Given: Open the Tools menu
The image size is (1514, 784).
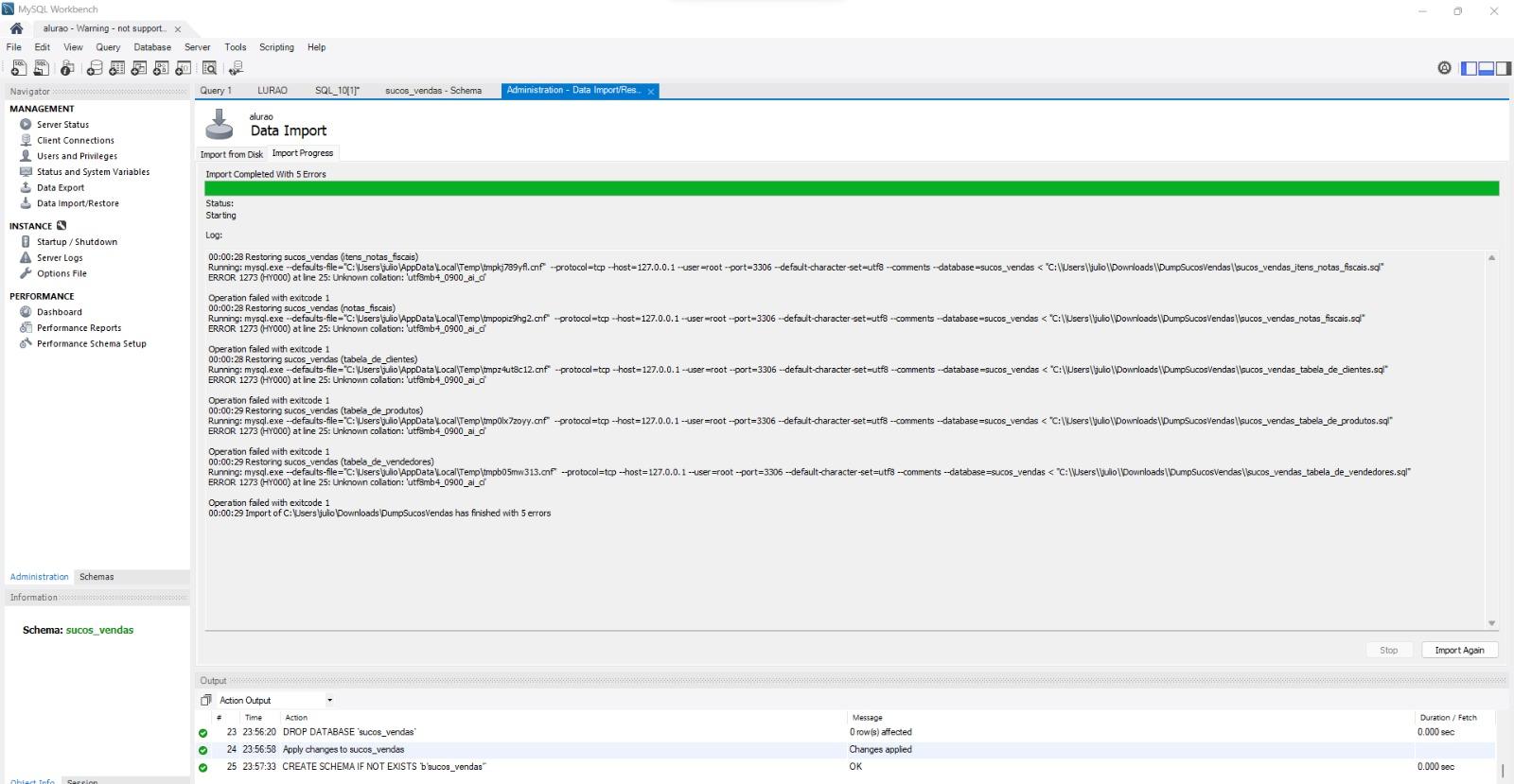Looking at the screenshot, I should pyautogui.click(x=235, y=47).
